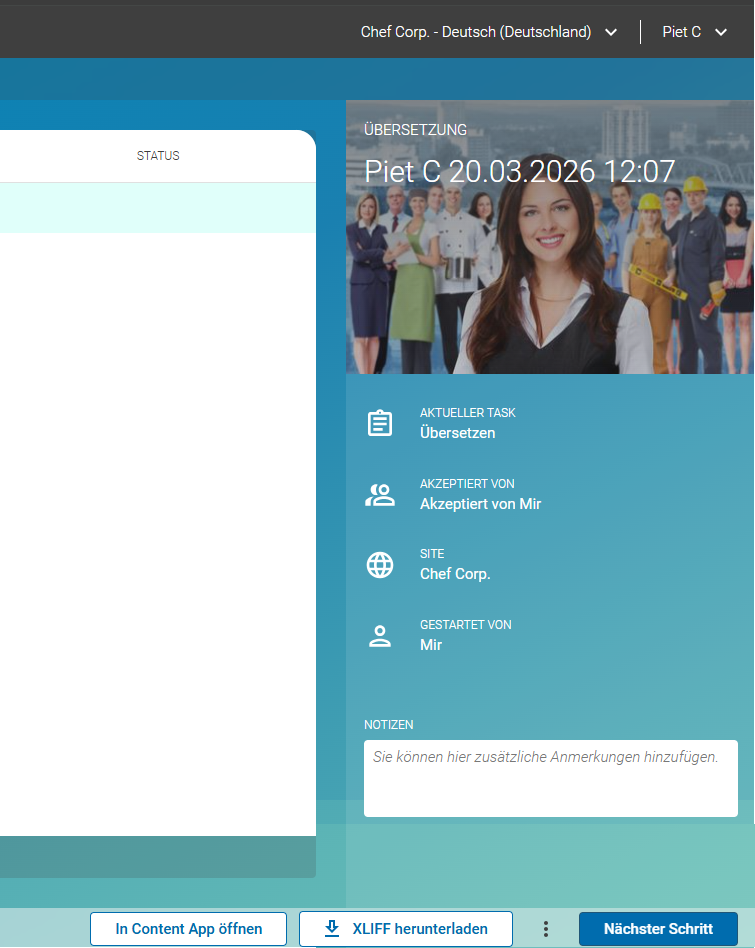Click the Übersetzen task value
This screenshot has height=948, width=755.
(458, 433)
